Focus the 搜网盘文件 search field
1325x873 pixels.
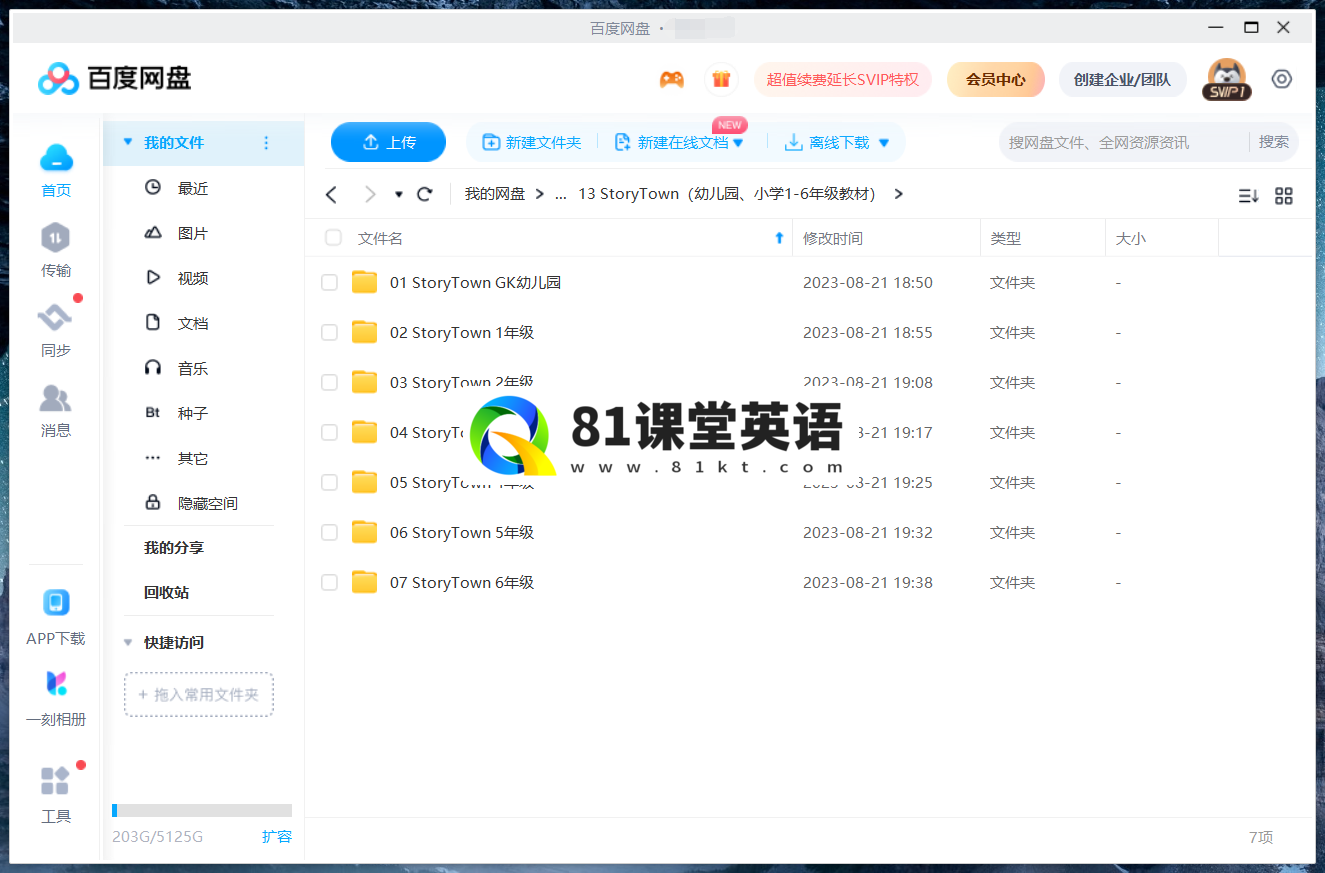(1124, 142)
